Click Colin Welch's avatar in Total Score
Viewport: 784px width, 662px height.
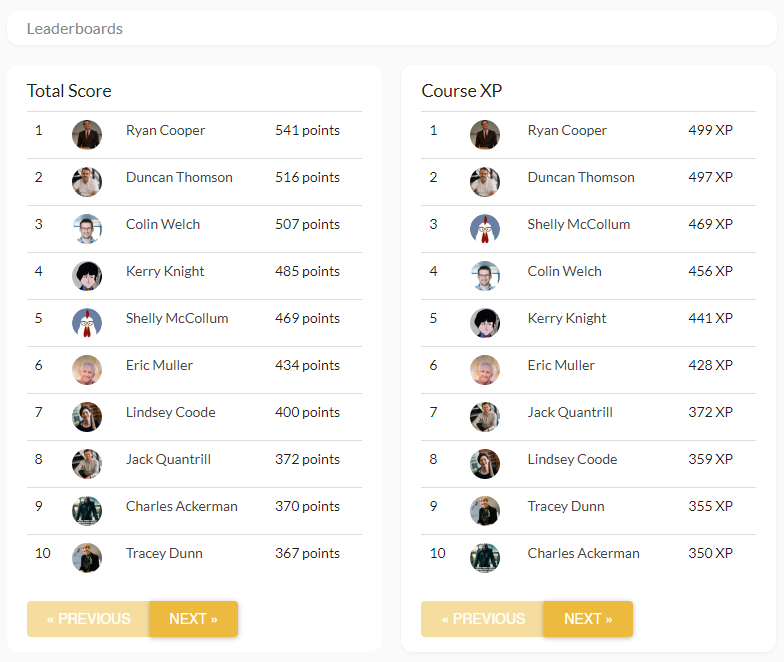87,229
